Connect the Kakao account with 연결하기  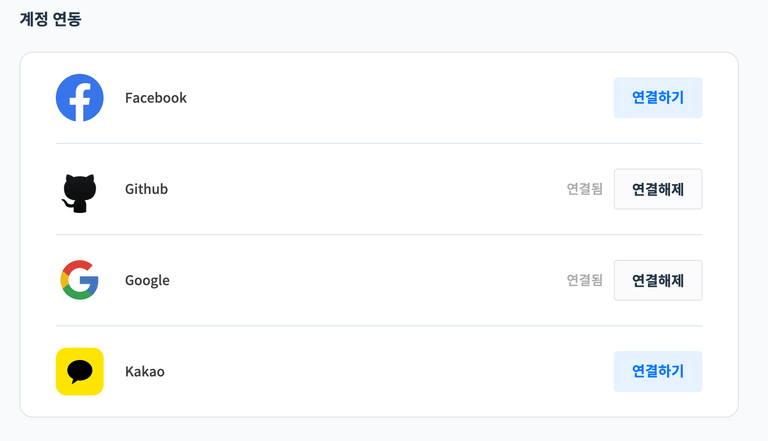click(658, 371)
